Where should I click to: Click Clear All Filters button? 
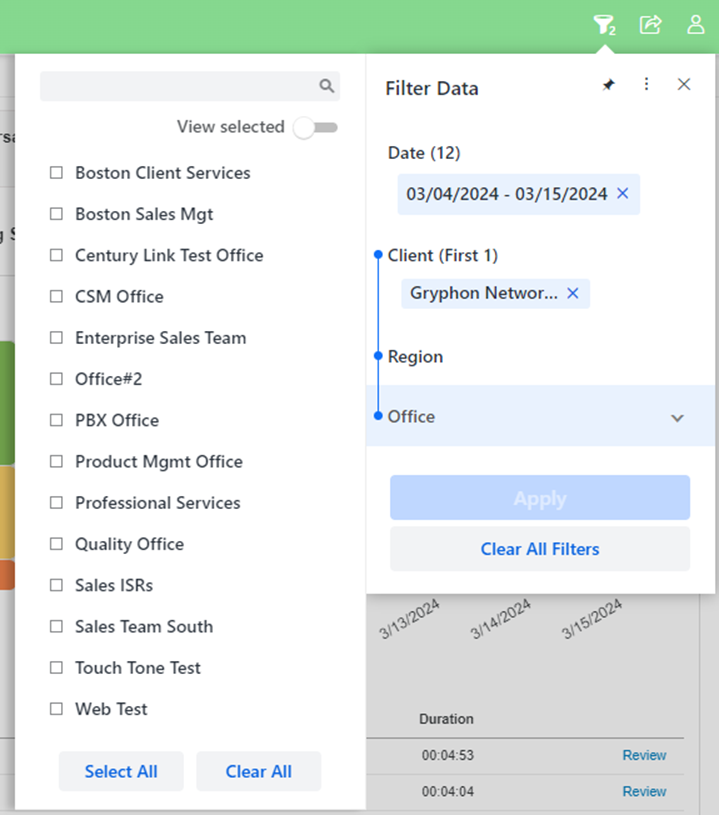[x=540, y=549]
